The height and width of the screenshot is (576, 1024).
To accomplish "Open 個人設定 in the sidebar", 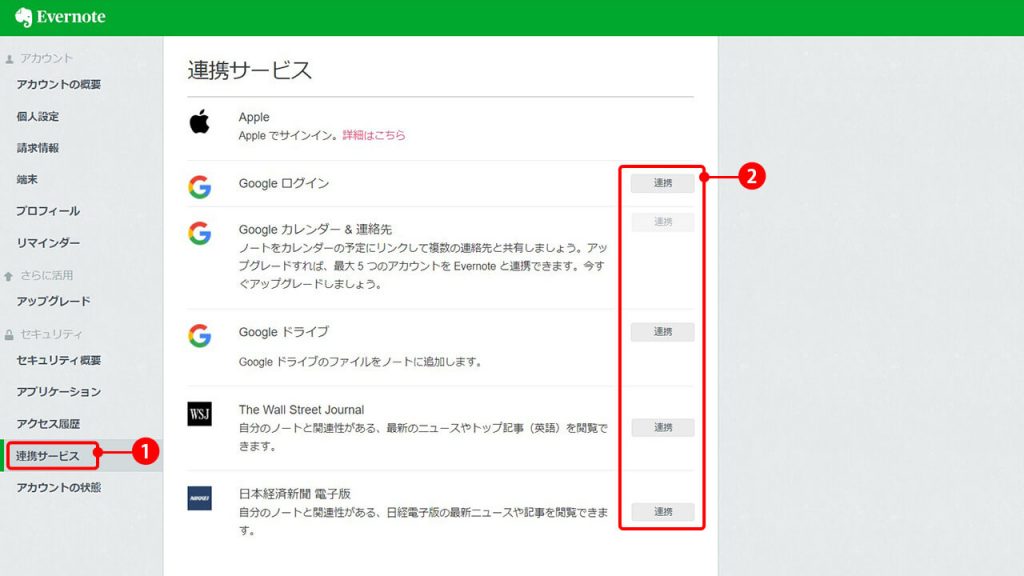I will point(38,116).
